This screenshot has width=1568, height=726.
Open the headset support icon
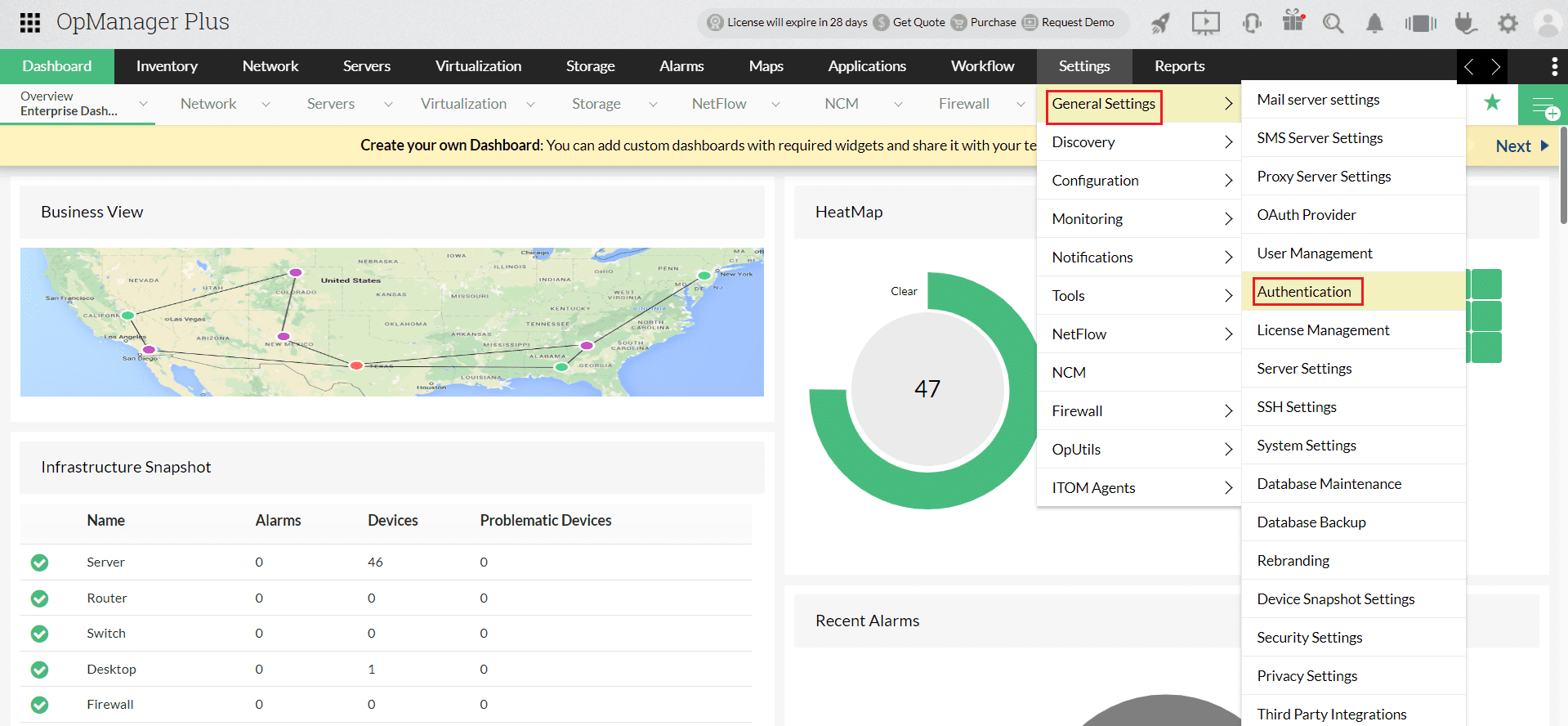pos(1252,23)
